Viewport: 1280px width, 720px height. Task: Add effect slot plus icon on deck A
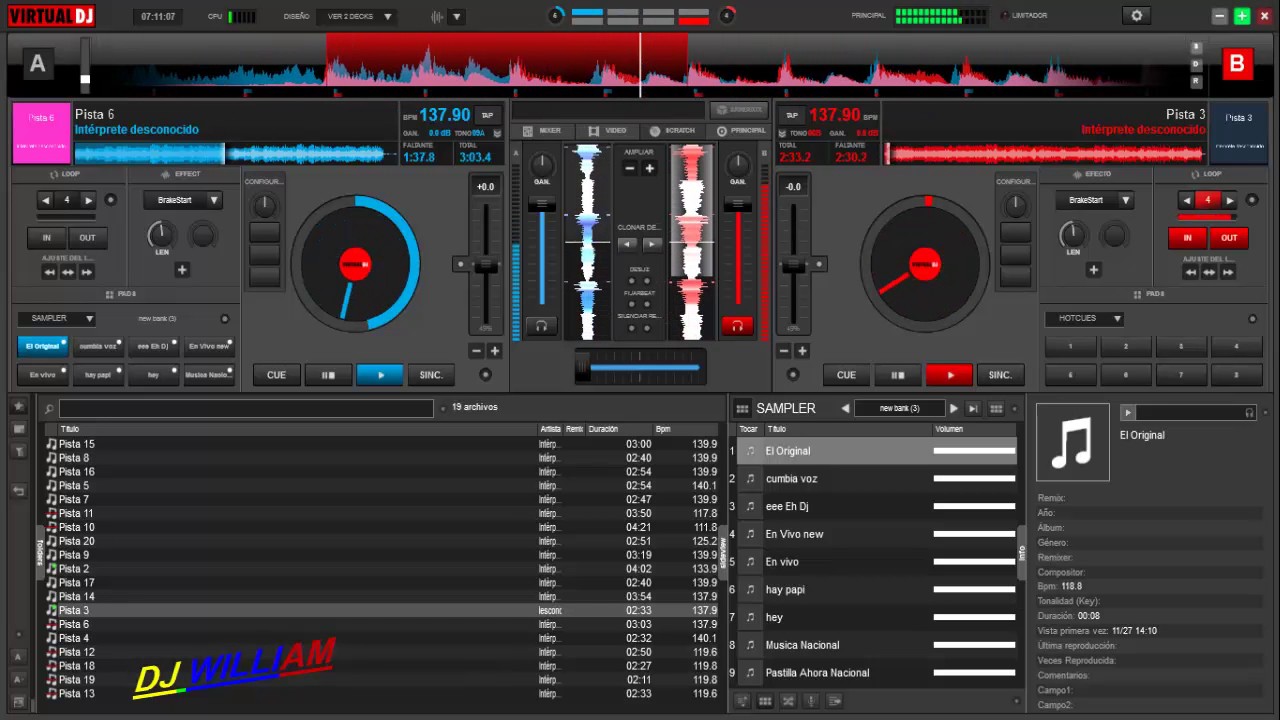click(182, 270)
